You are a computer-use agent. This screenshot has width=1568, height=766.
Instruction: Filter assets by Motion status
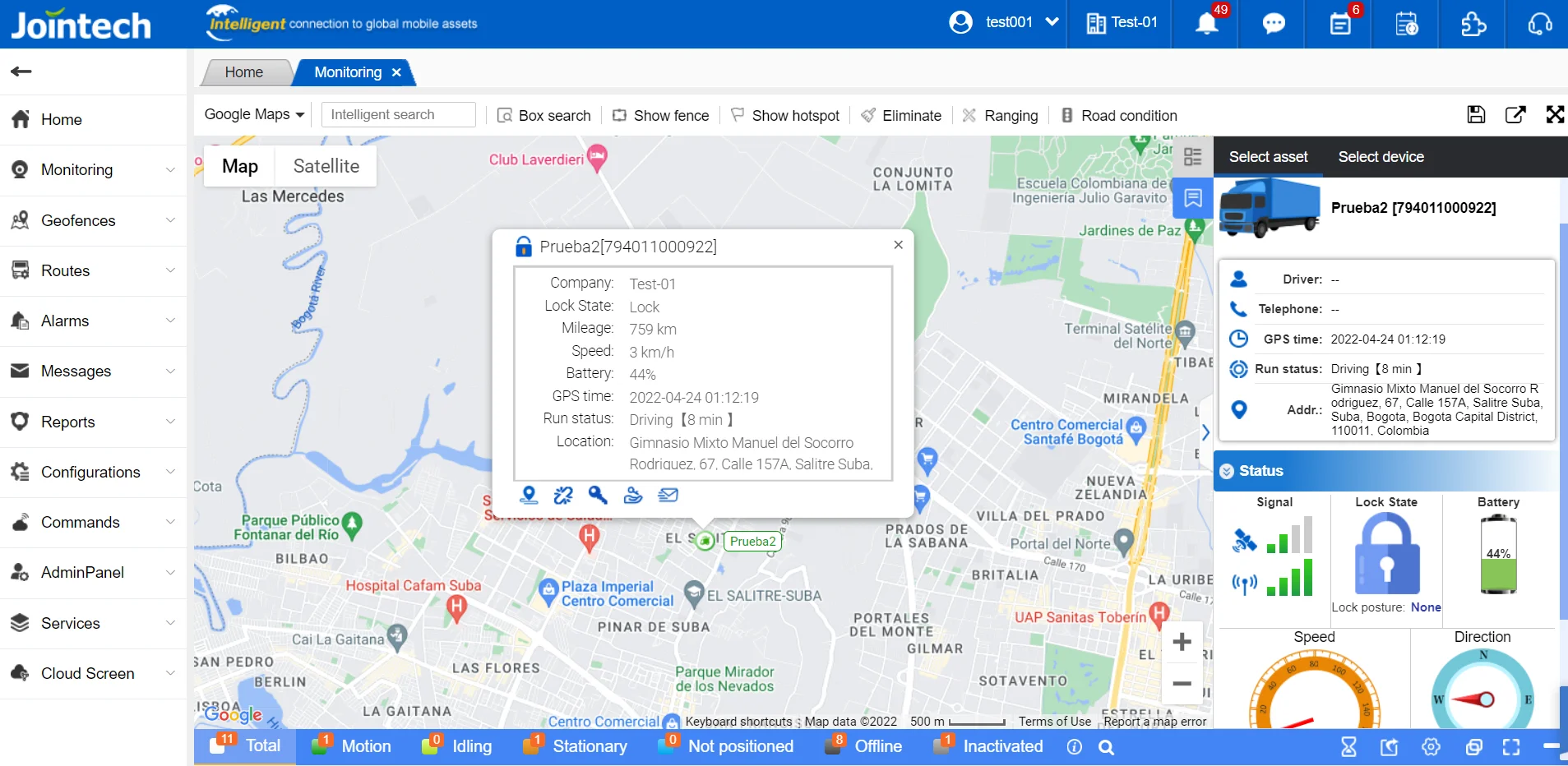352,746
